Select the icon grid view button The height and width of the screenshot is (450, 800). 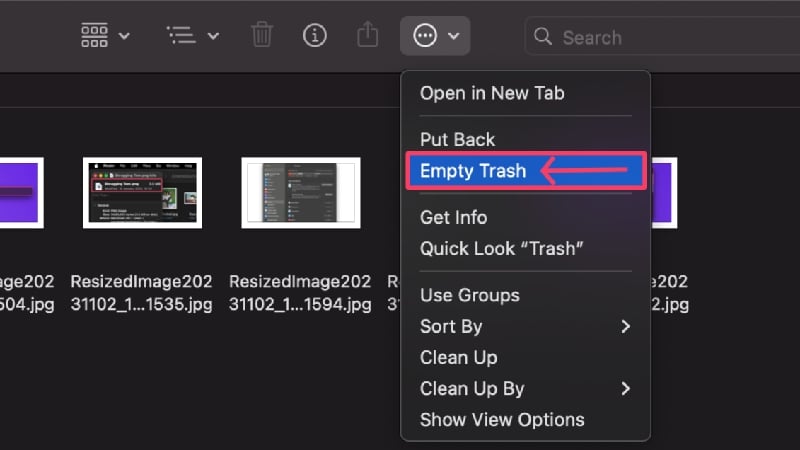[94, 36]
